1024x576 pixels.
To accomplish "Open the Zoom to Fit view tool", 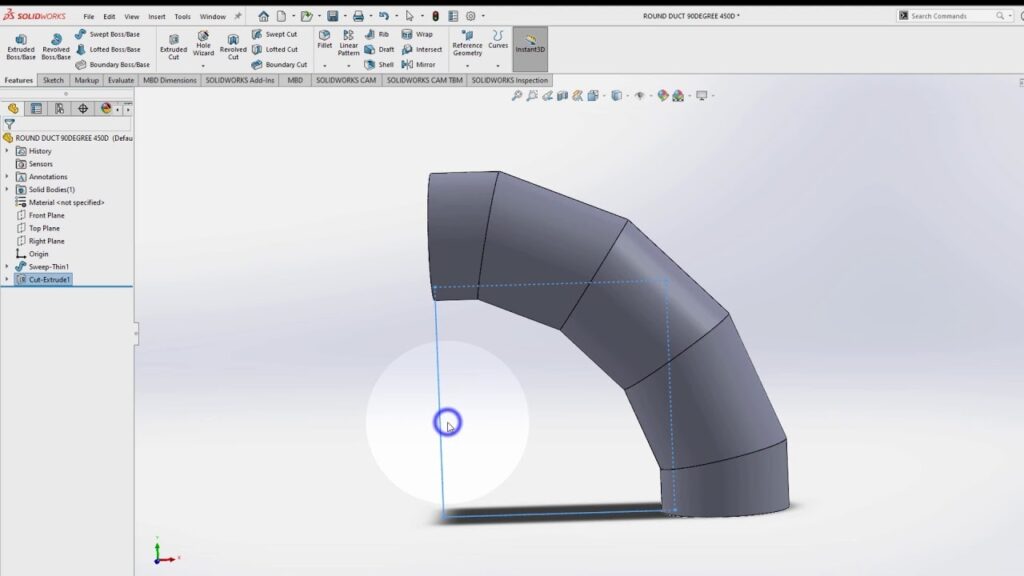I will coord(517,96).
